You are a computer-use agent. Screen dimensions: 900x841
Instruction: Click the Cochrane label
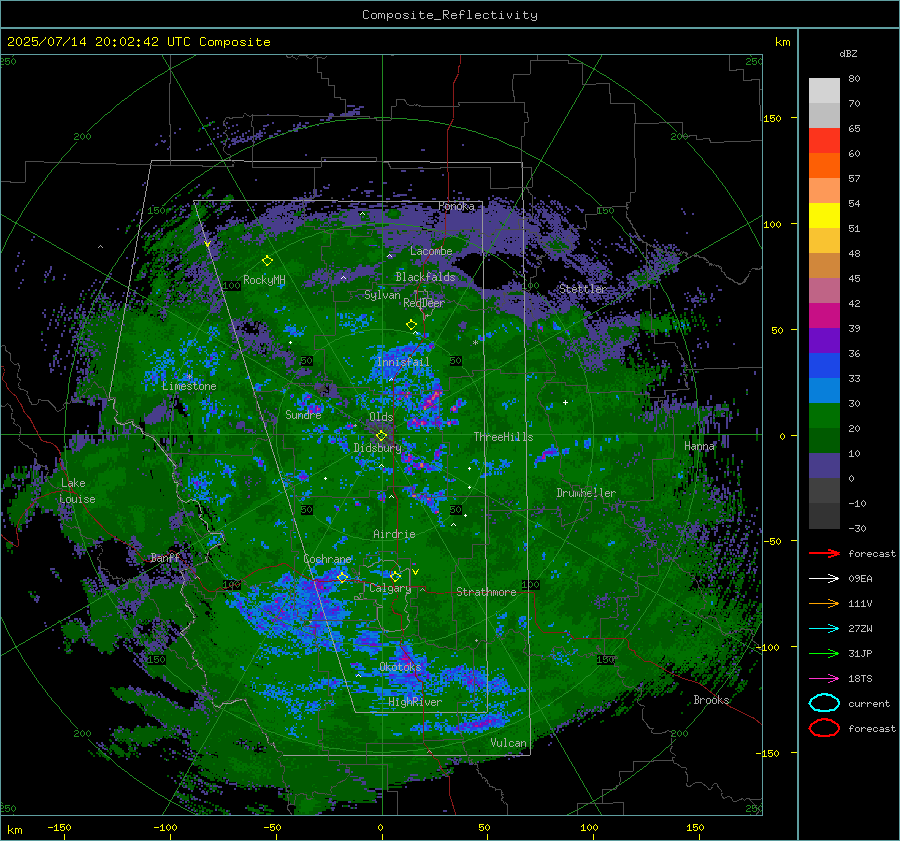(x=327, y=559)
